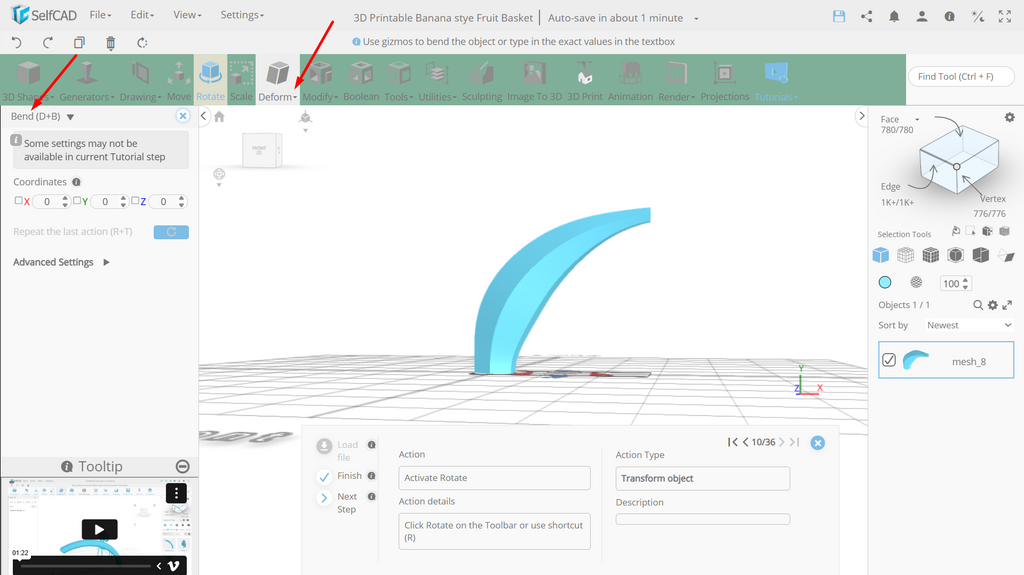1024x575 pixels.
Task: Expand the Advanced Settings section
Action: coord(61,262)
